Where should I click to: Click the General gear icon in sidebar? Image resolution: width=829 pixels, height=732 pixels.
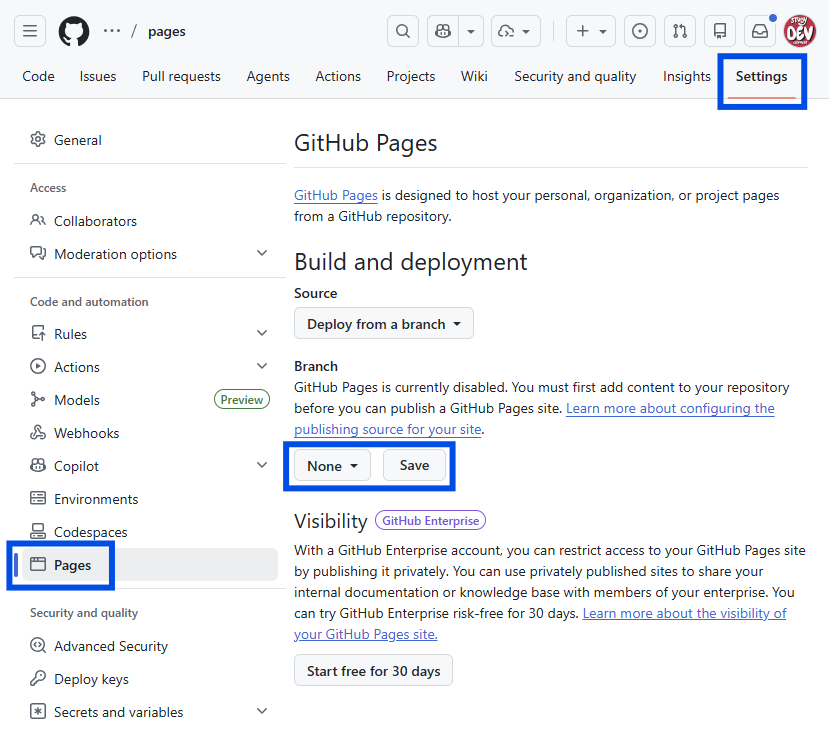click(38, 140)
